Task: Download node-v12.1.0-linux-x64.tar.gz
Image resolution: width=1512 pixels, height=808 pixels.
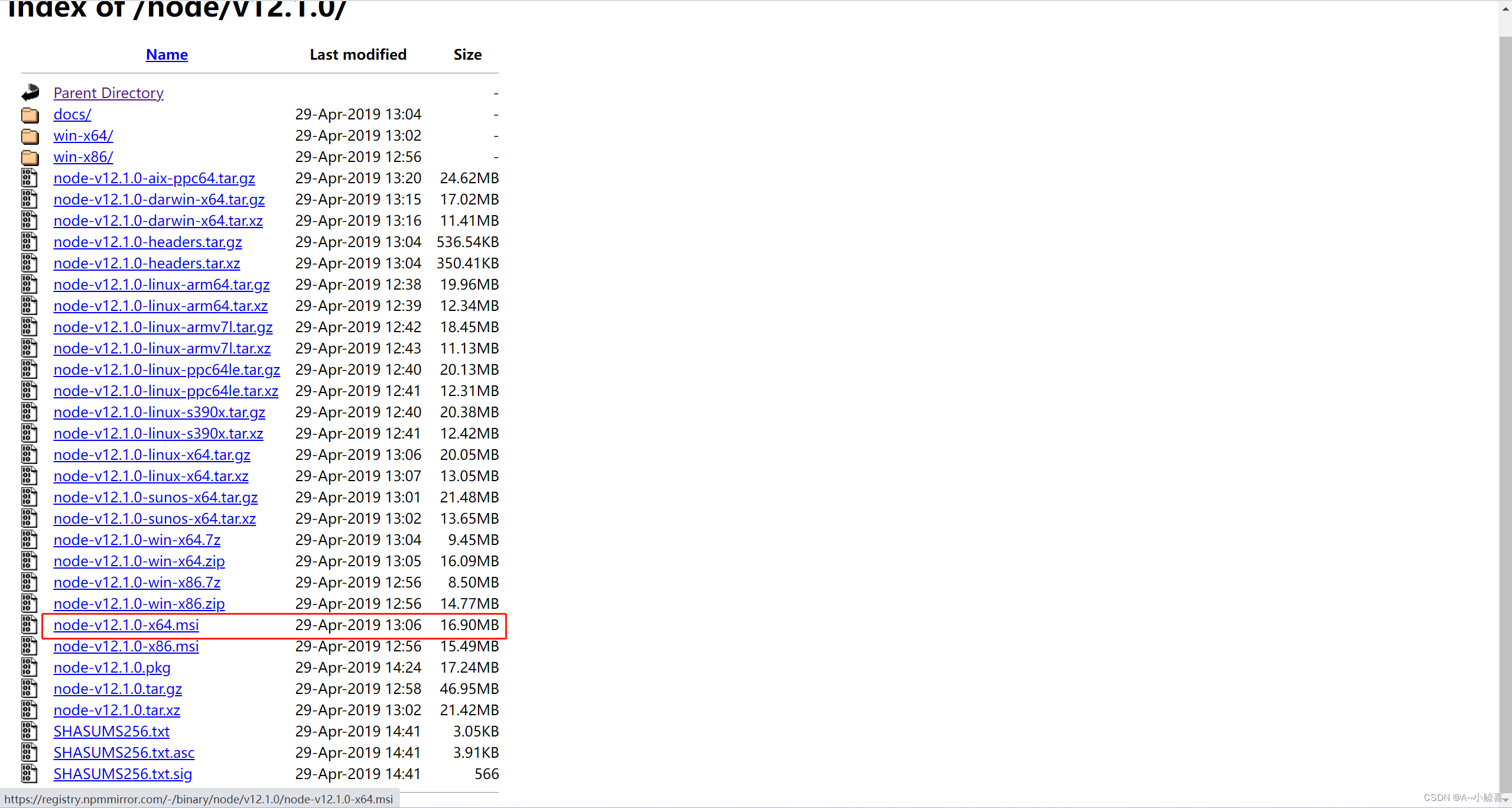Action: (x=152, y=455)
